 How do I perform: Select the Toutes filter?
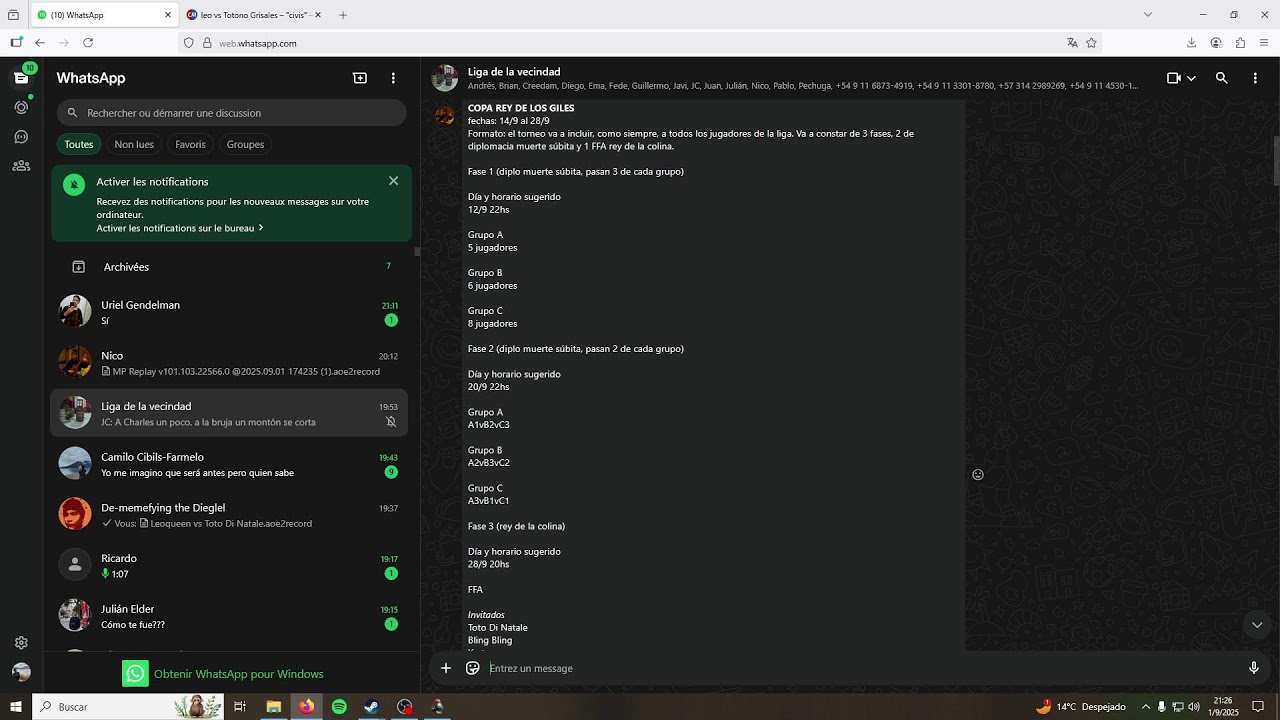pyautogui.click(x=79, y=144)
